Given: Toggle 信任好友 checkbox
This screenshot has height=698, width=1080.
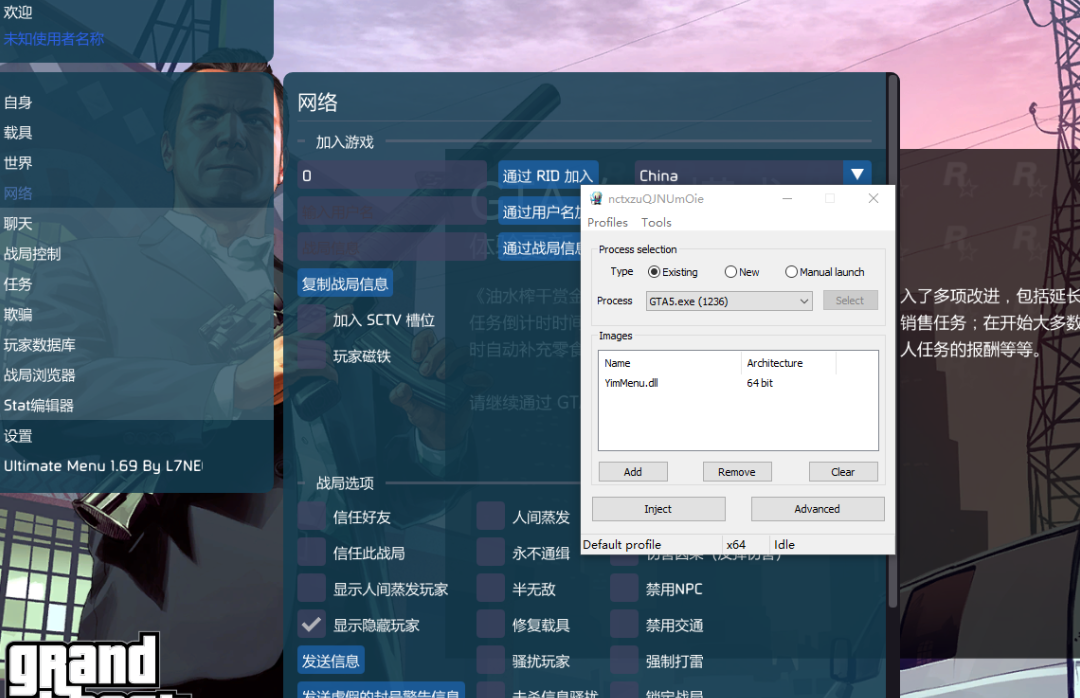Looking at the screenshot, I should tap(312, 517).
